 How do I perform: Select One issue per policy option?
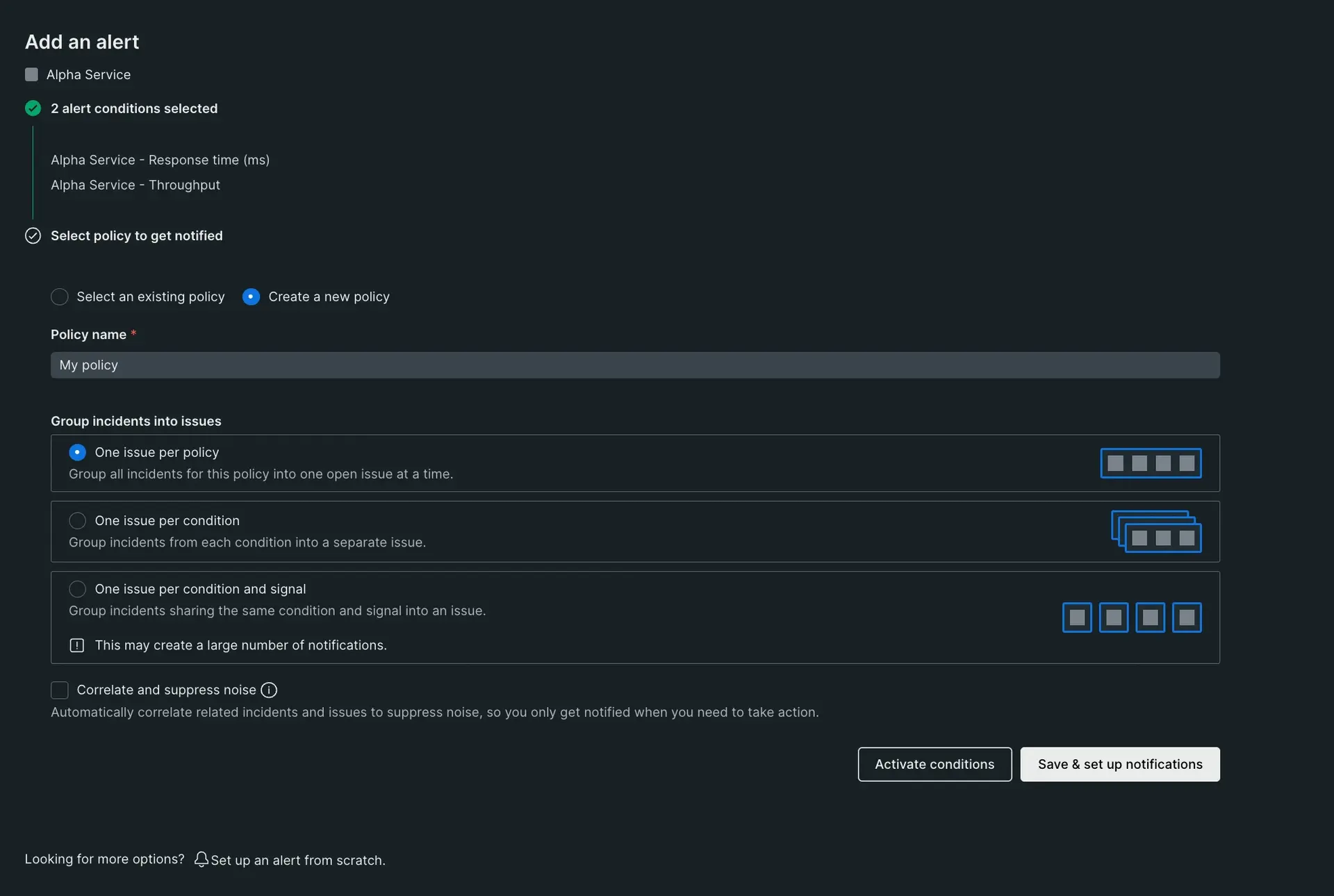(x=77, y=452)
